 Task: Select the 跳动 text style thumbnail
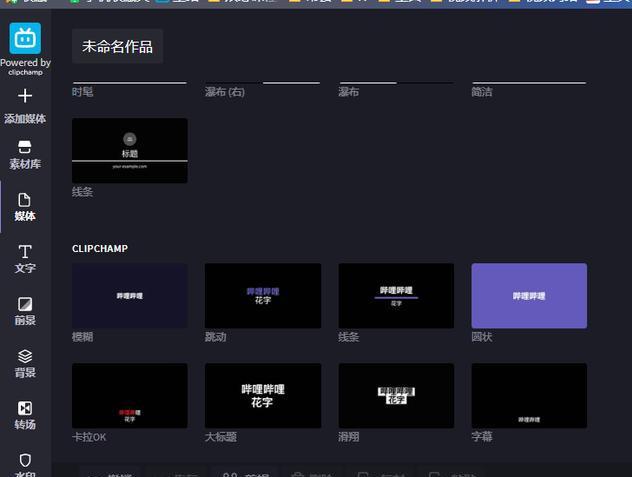(263, 296)
